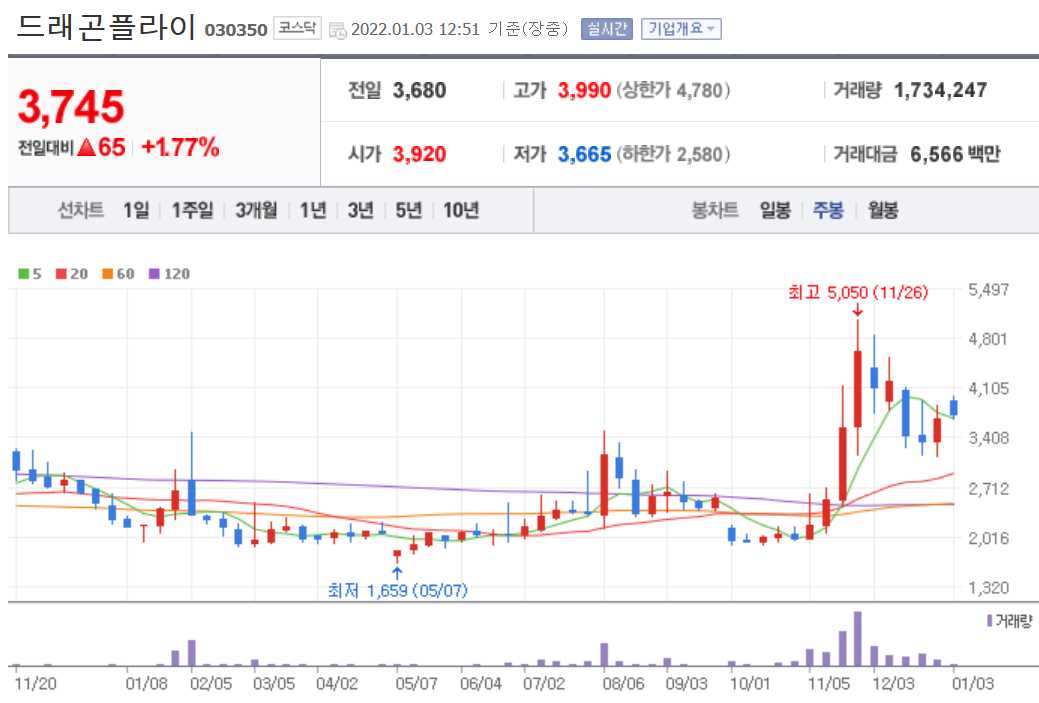Select the 선차트 line chart option
This screenshot has width=1039, height=703.
(x=79, y=210)
